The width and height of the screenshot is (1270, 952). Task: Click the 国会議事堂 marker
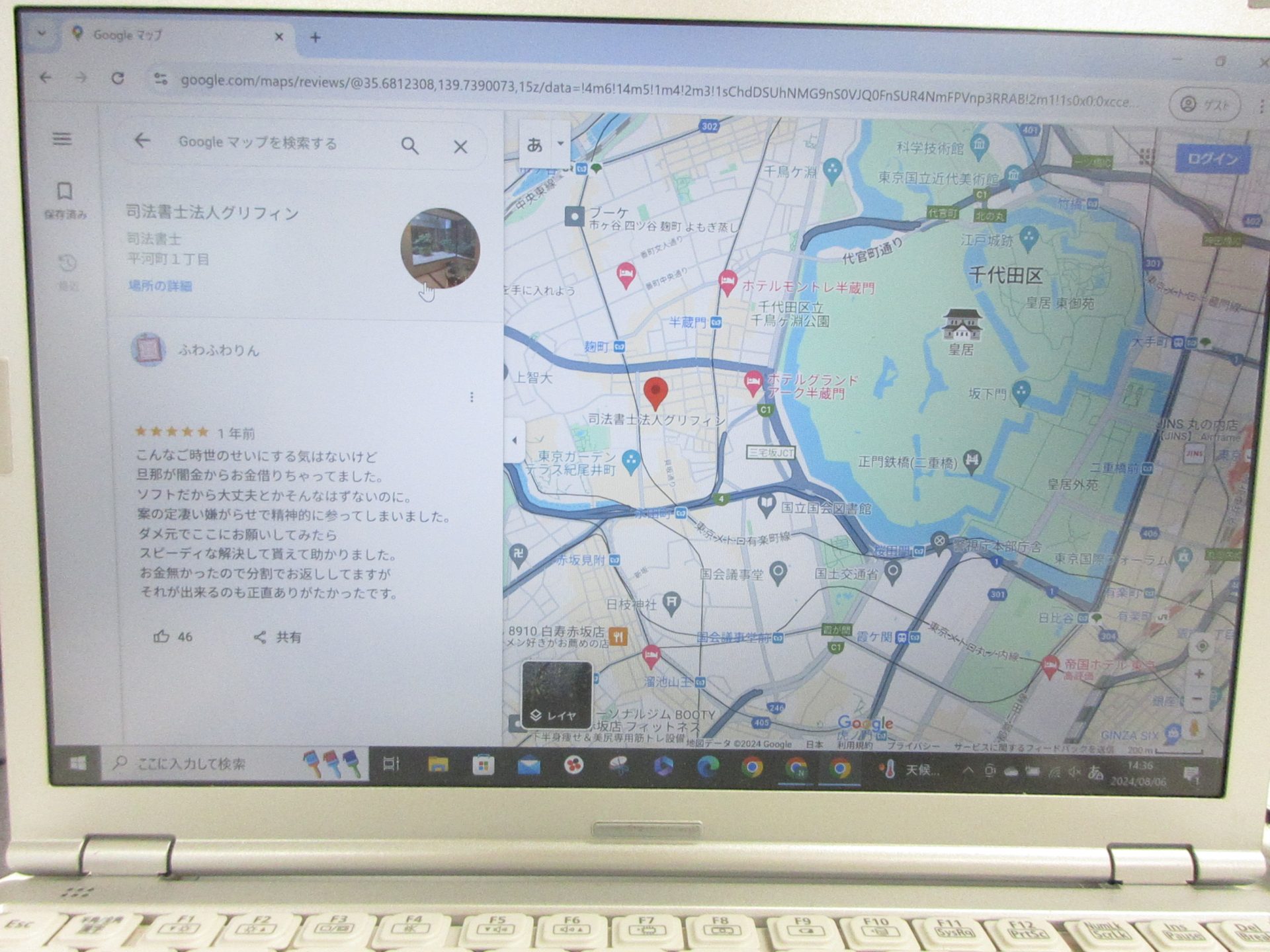779,574
